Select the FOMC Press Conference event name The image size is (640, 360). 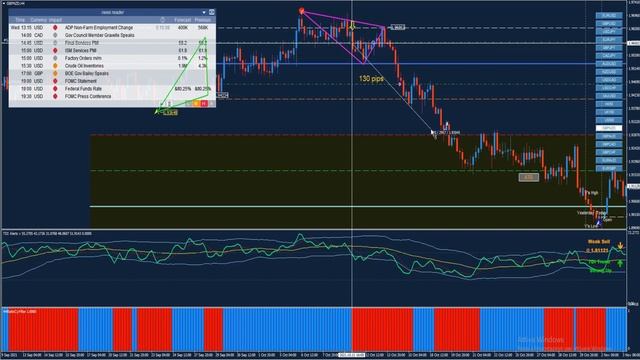(x=88, y=96)
